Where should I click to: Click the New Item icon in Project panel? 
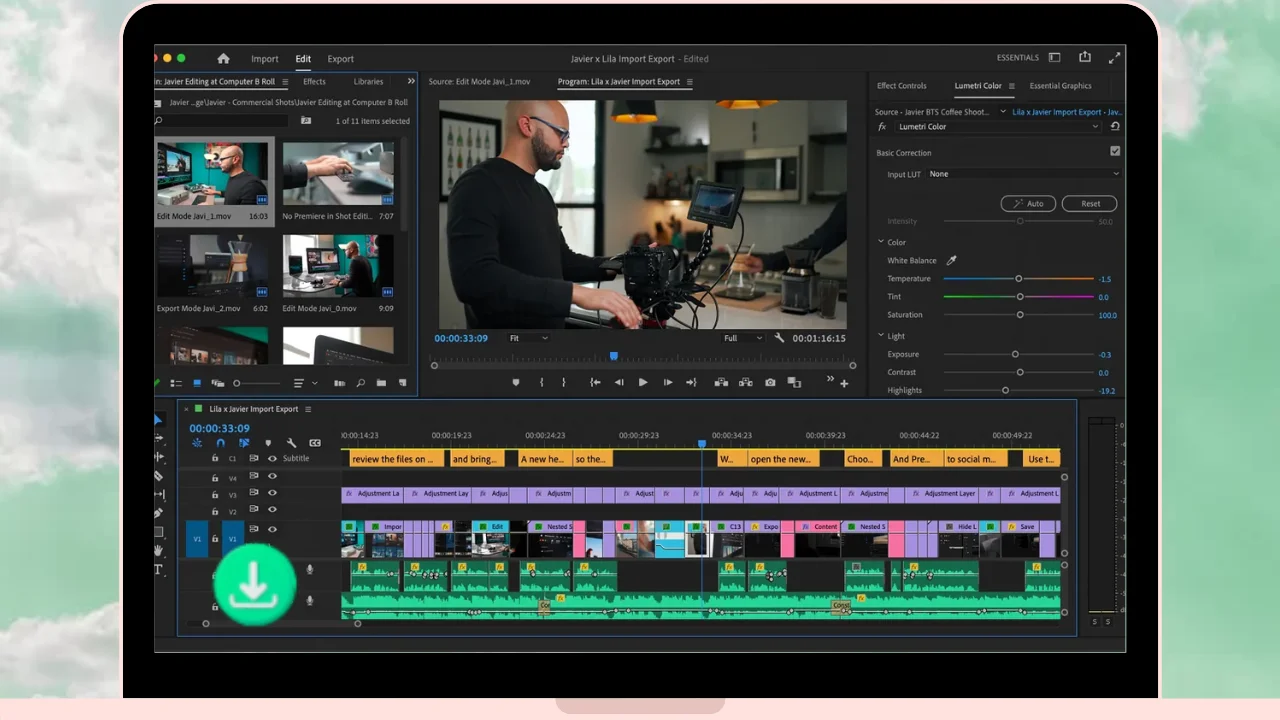[x=403, y=383]
